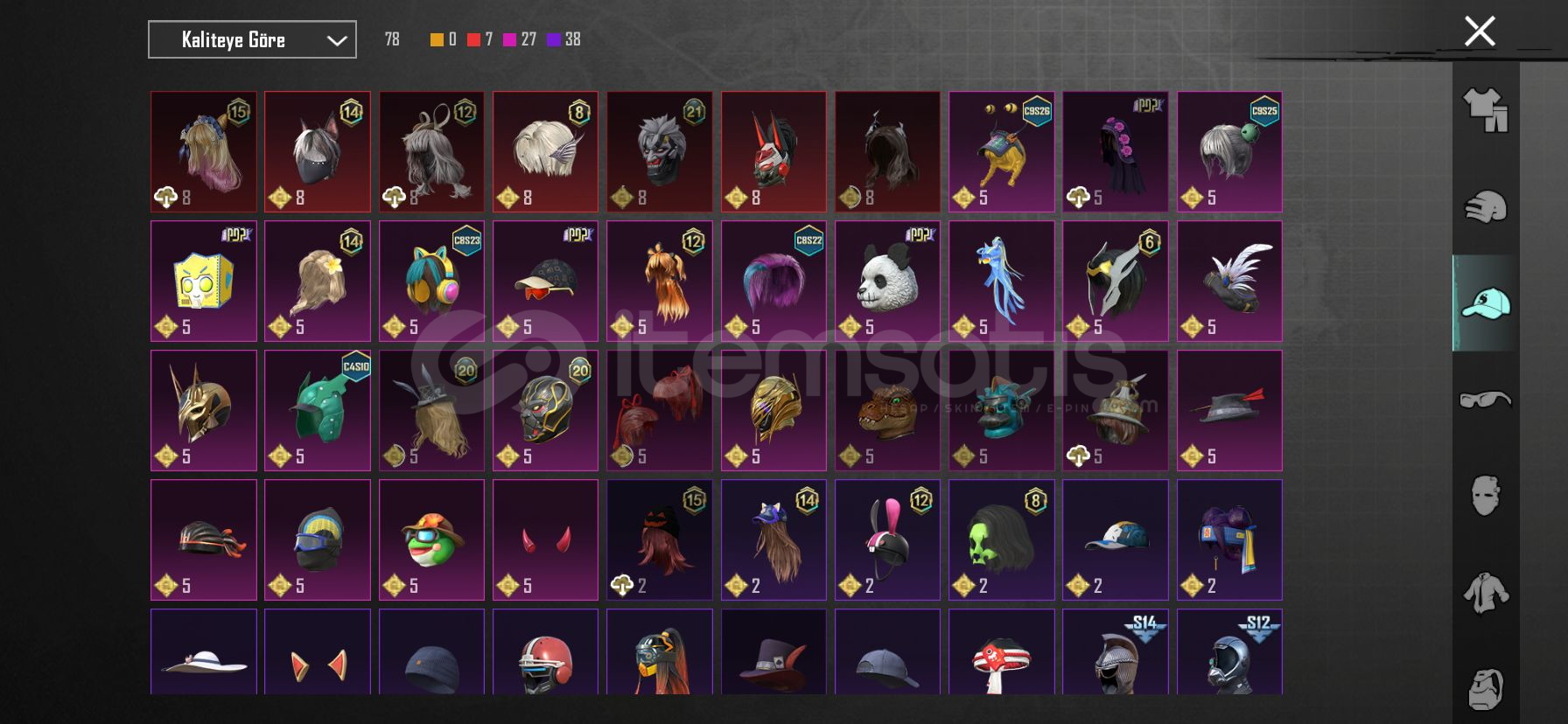Select the helmet category icon
1568x724 pixels.
[1486, 207]
